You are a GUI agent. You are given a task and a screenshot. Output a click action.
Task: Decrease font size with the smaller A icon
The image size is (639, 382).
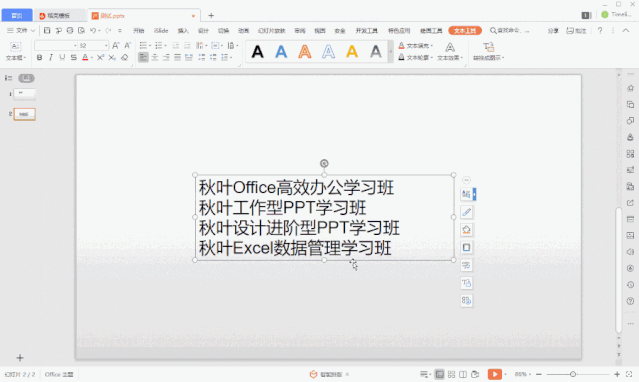pos(128,46)
